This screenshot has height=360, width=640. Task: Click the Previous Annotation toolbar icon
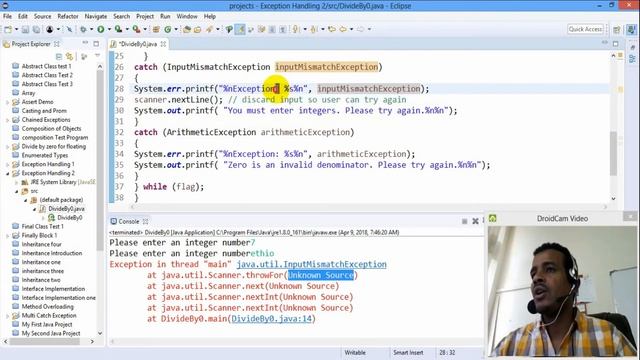(314, 29)
